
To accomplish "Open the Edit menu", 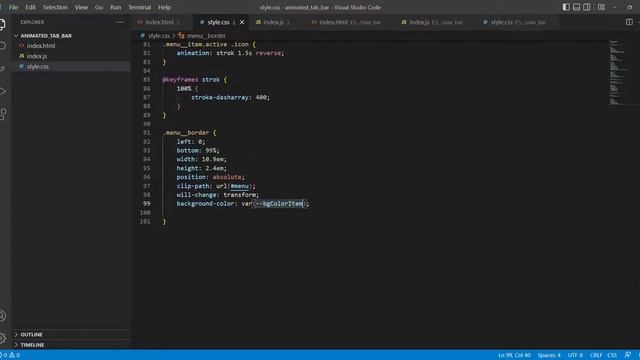I will 30,7.
